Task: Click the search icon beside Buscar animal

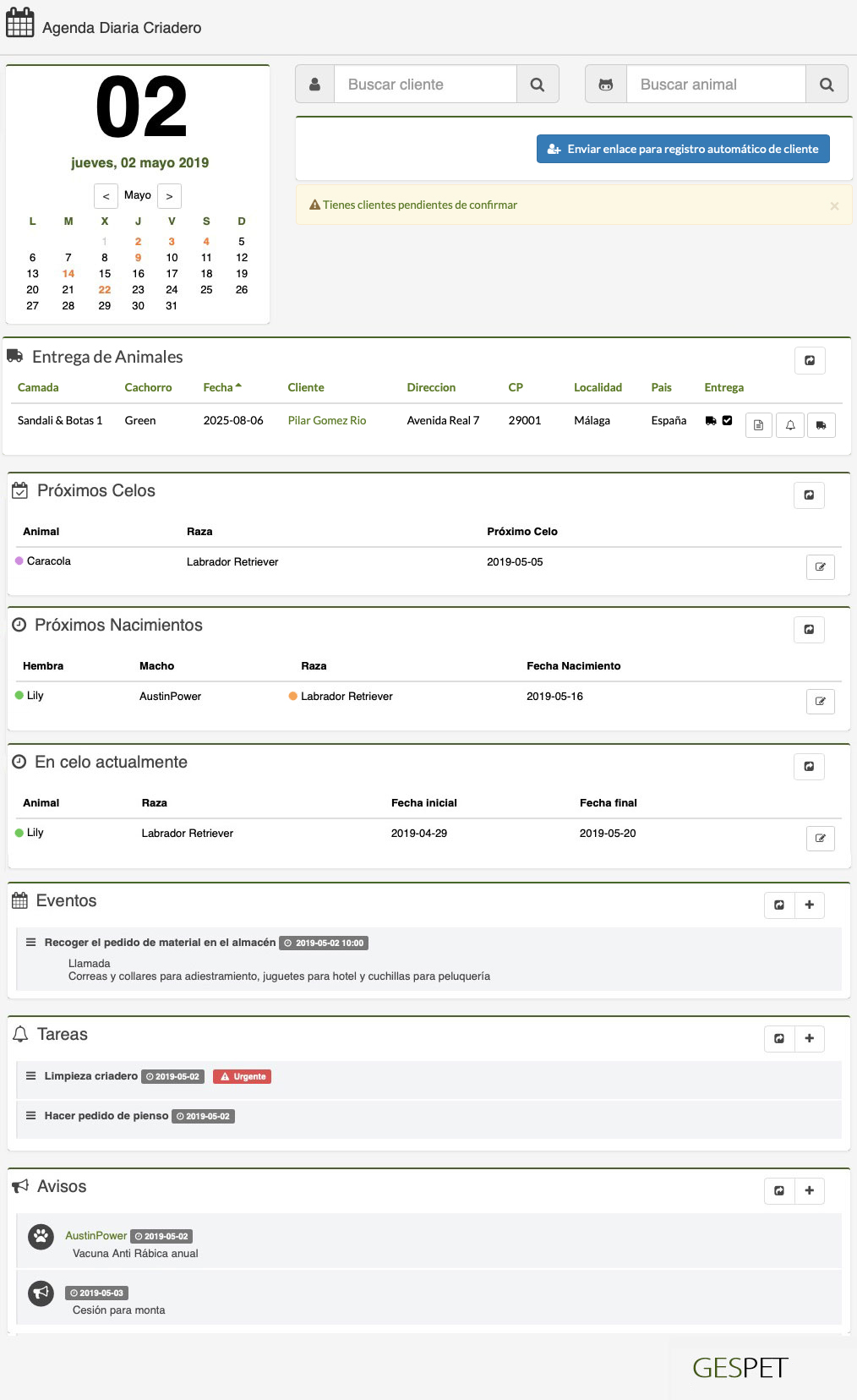Action: coord(827,85)
